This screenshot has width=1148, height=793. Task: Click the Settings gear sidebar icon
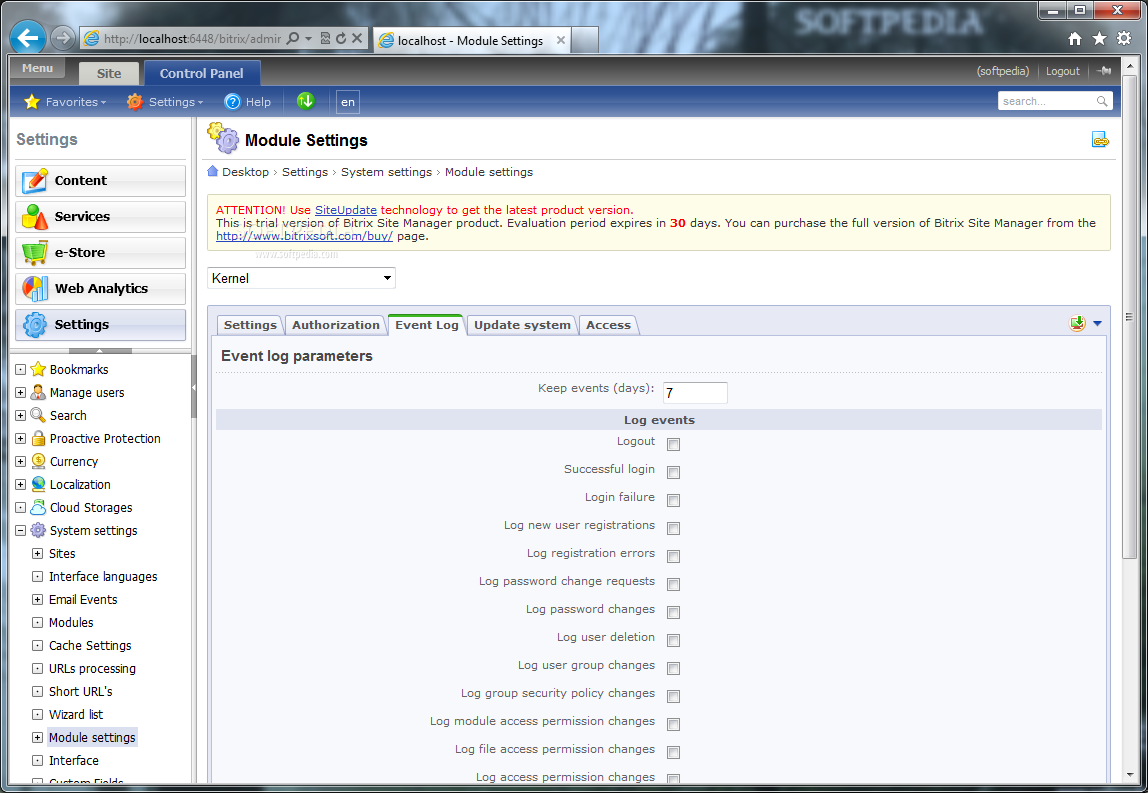click(x=34, y=324)
